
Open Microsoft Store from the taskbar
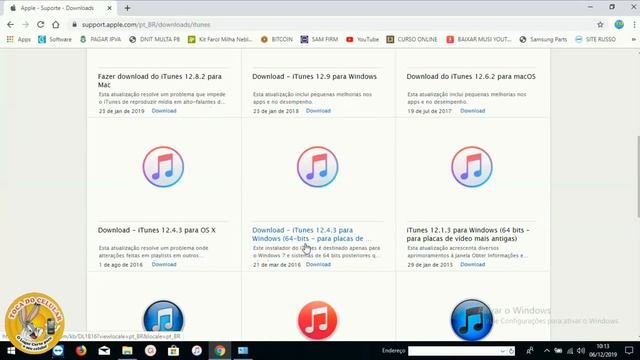[173, 351]
